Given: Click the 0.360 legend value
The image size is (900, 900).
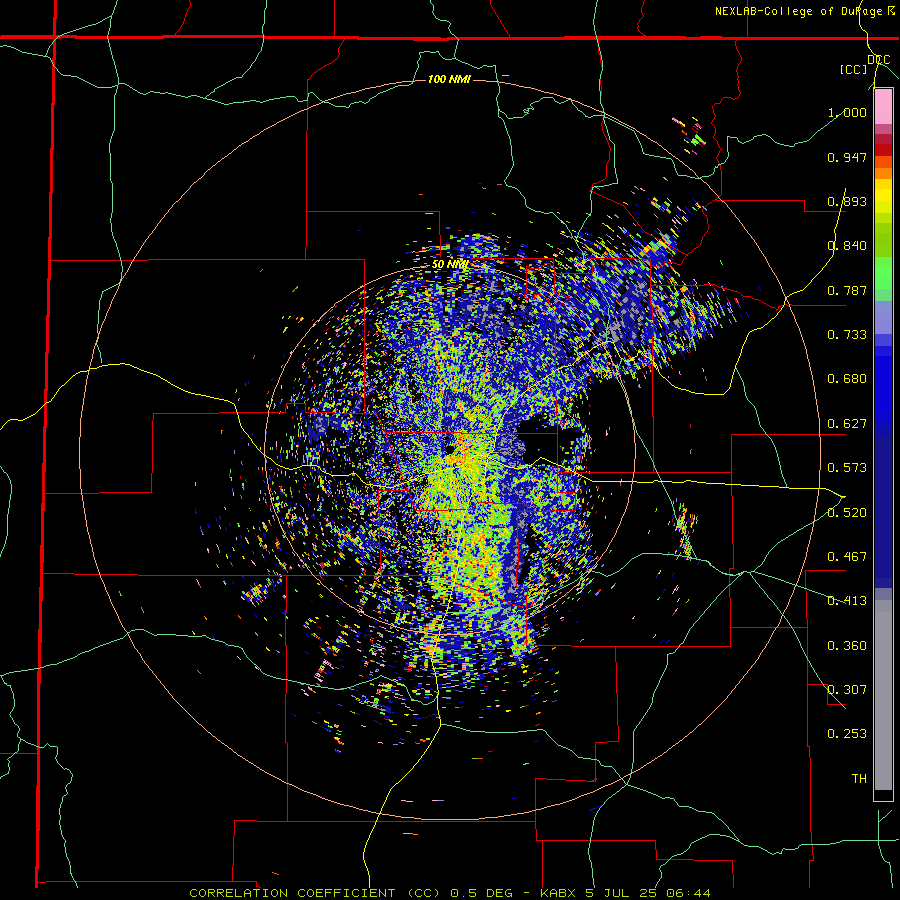Looking at the screenshot, I should pos(847,646).
